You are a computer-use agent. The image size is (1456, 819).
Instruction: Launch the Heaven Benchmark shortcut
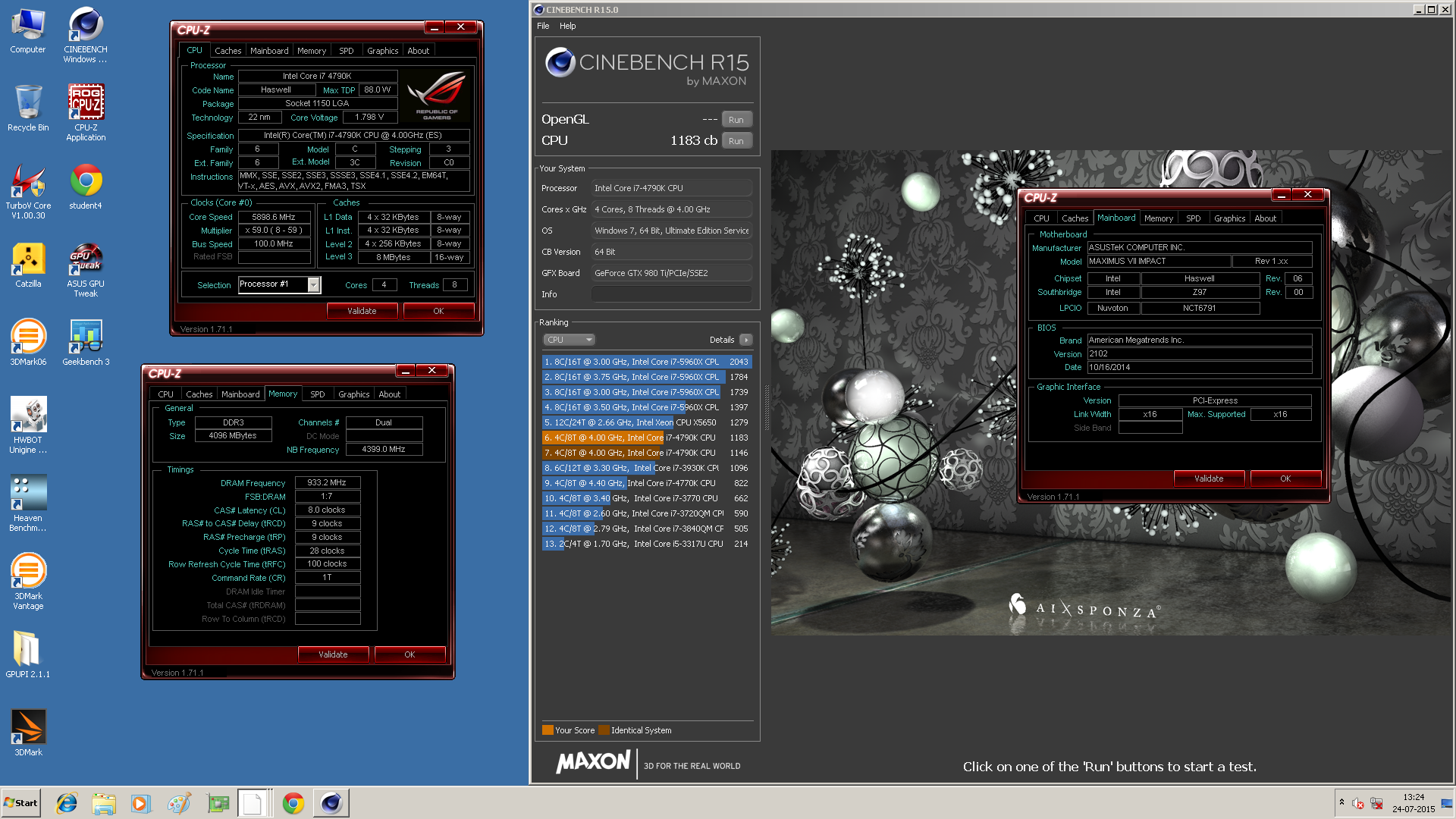click(x=28, y=504)
